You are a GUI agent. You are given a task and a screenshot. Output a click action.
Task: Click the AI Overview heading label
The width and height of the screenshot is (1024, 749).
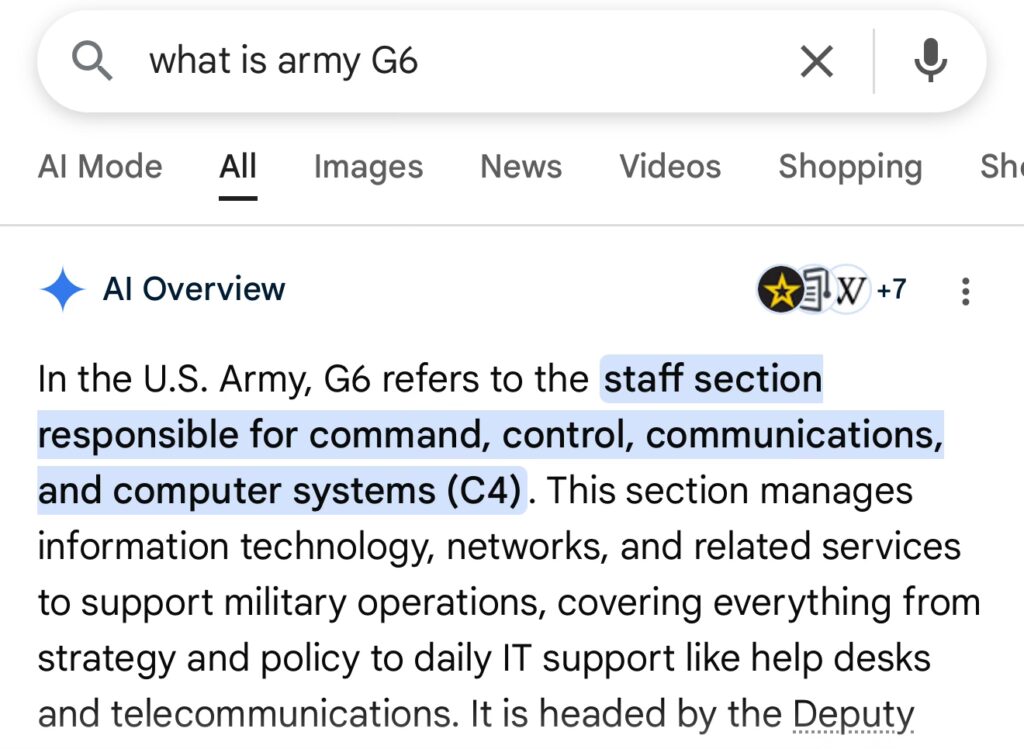[x=194, y=290]
